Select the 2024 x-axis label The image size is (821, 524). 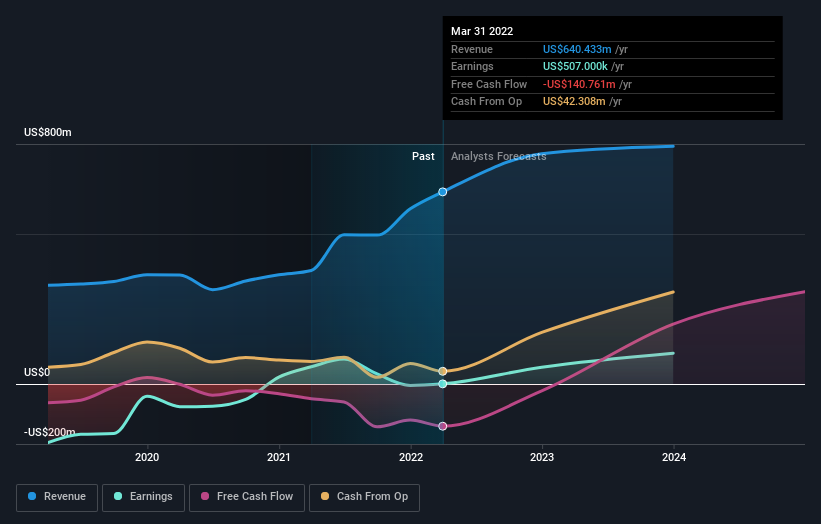point(674,457)
